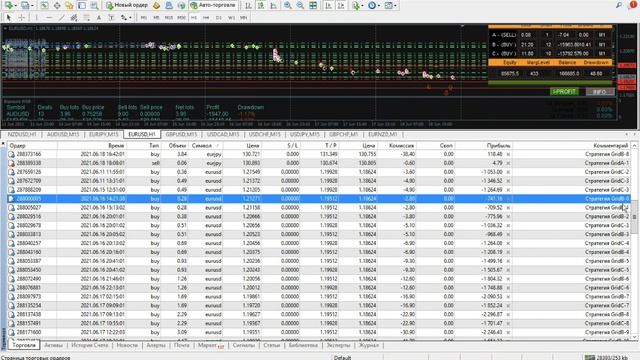Select the text label T tool
640x360 pixels.
click(x=111, y=18)
